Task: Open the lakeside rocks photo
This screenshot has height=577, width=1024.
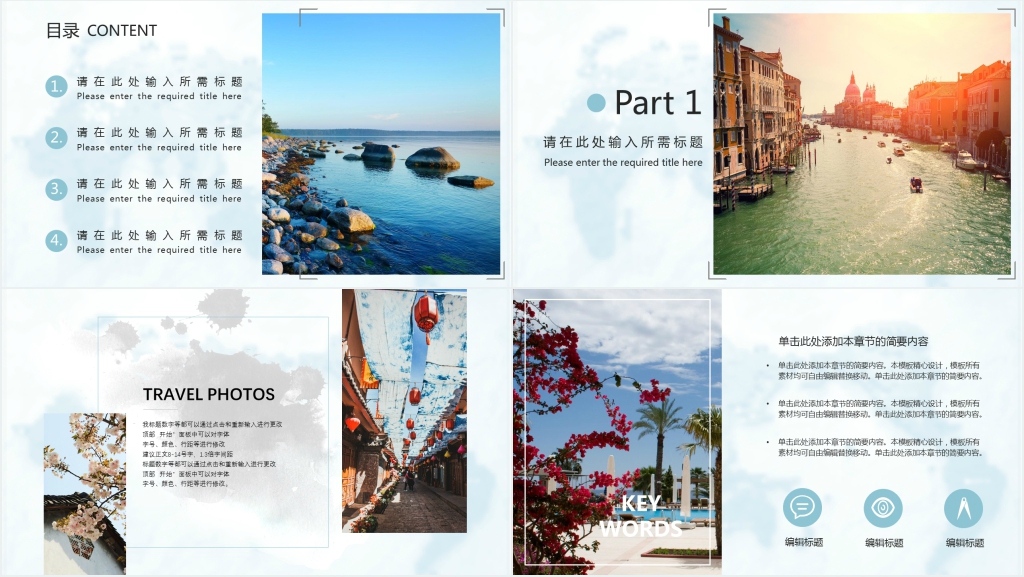Action: pos(381,143)
